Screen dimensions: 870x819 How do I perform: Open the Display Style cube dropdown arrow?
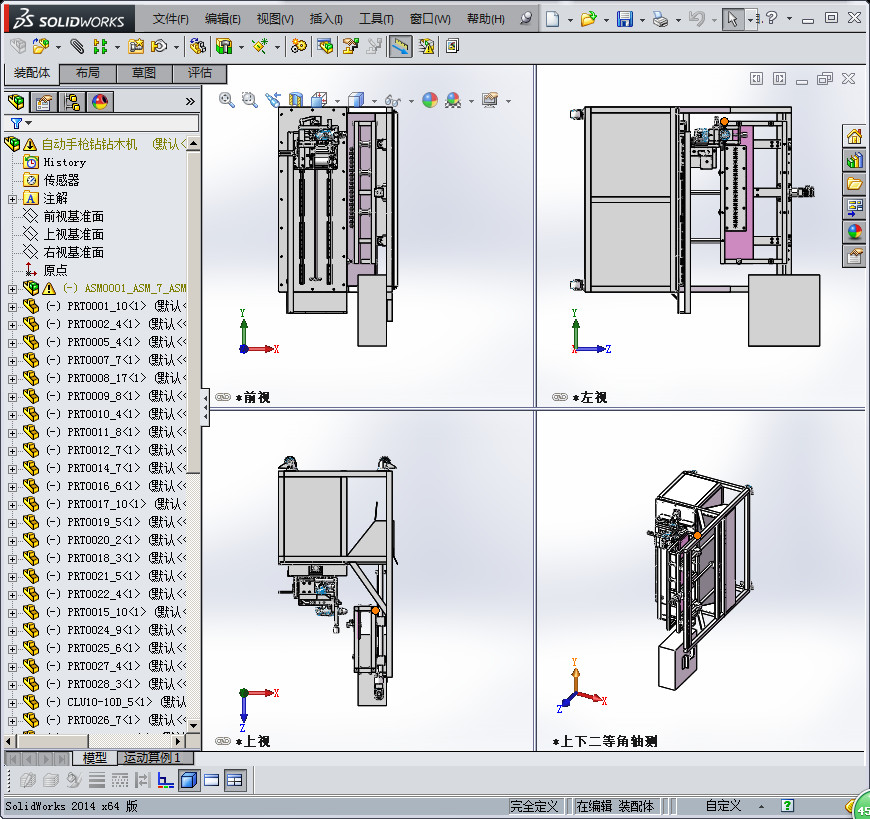[374, 101]
